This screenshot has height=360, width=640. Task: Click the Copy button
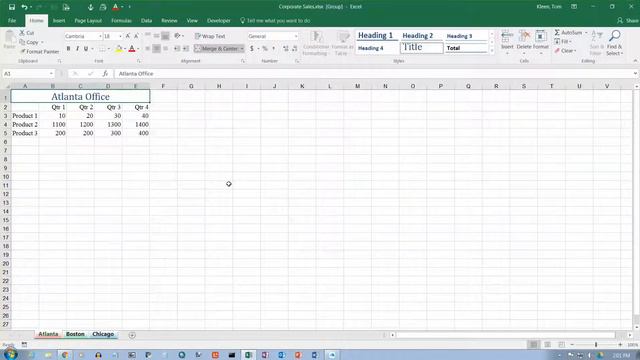click(x=29, y=42)
